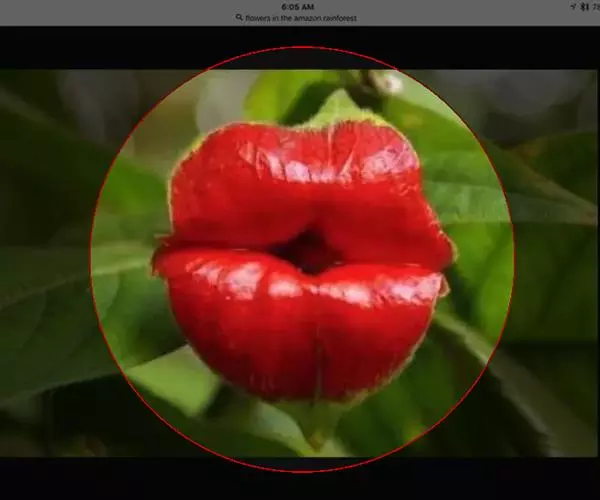The width and height of the screenshot is (600, 500).
Task: Click the red circle outline at its bottom edge
Action: (x=302, y=470)
